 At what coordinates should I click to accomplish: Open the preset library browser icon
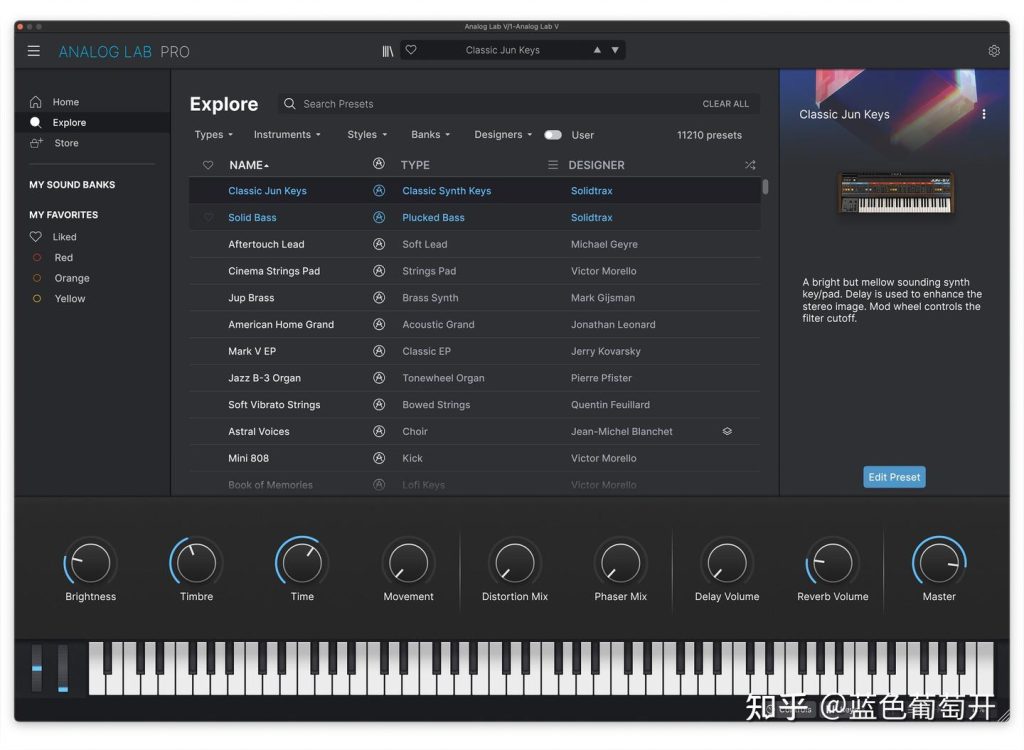tap(388, 51)
